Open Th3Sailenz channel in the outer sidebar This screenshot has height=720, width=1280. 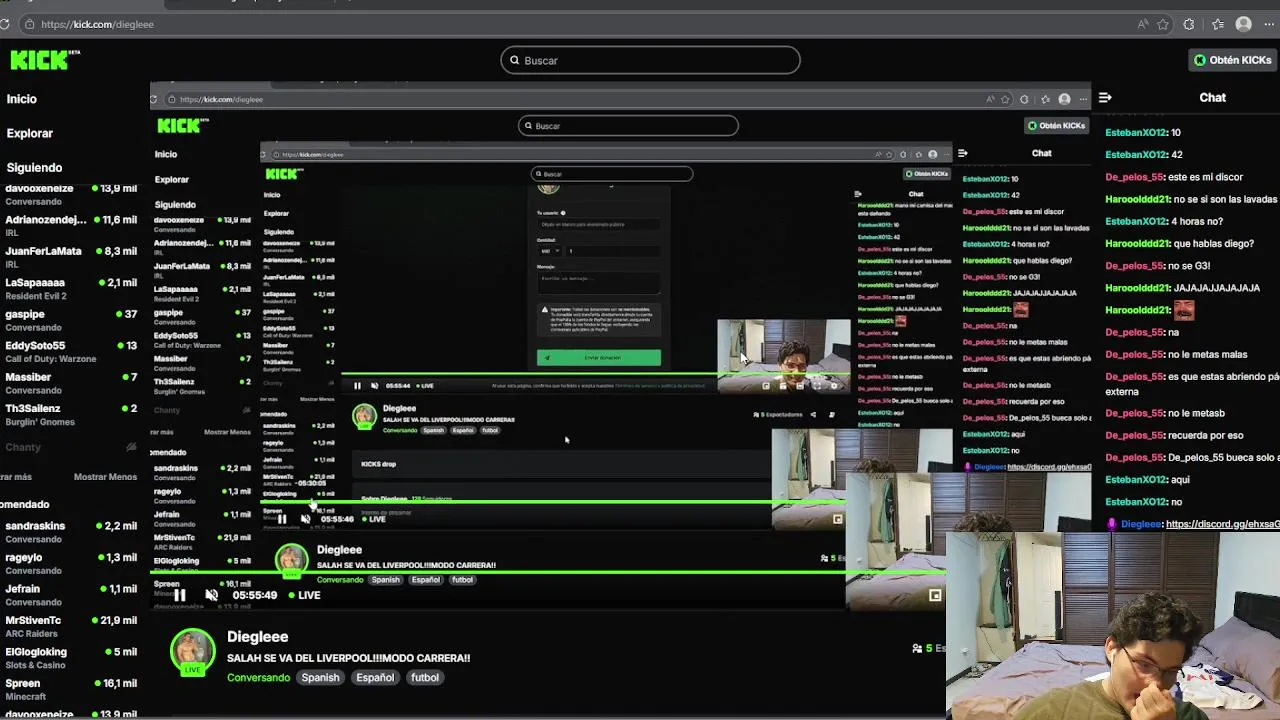tap(72, 415)
